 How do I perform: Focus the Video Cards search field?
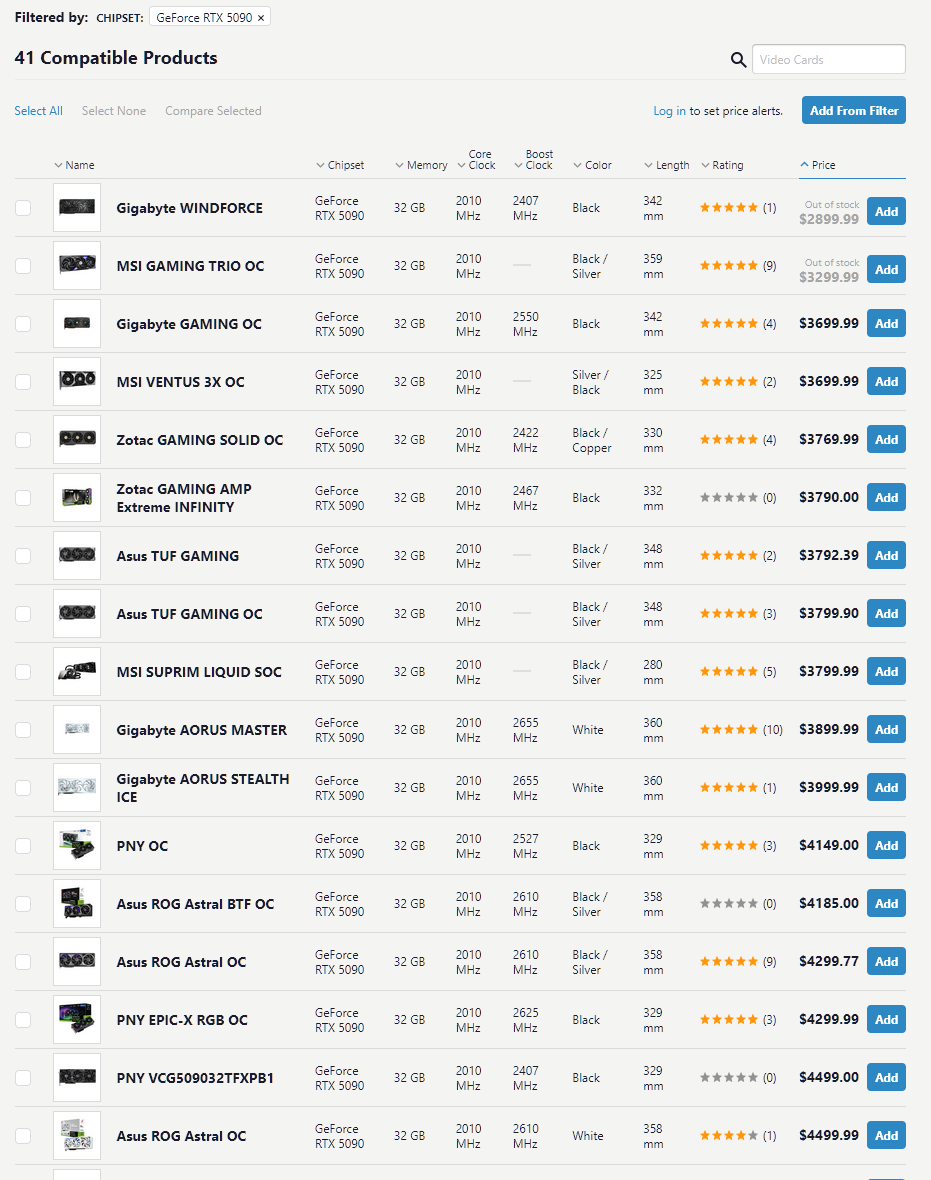tap(829, 59)
